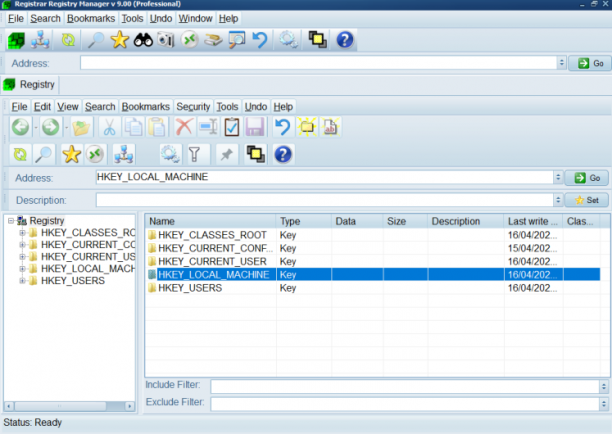
Task: Click tree scrollbar left arrow
Action: pos(9,406)
